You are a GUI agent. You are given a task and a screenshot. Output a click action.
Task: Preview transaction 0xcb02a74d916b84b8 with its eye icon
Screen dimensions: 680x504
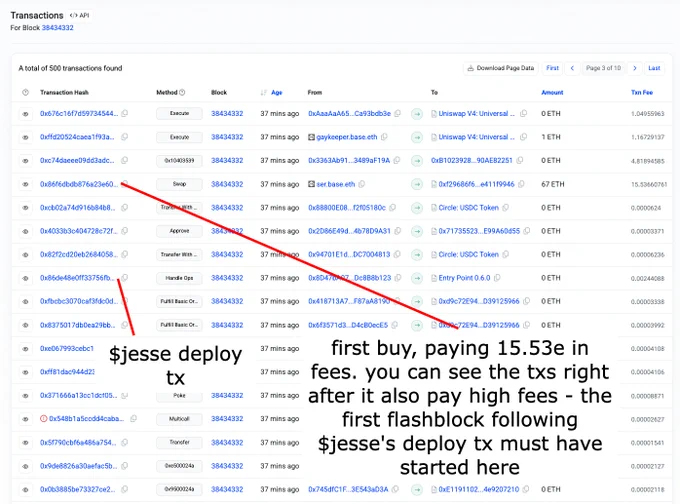click(26, 208)
